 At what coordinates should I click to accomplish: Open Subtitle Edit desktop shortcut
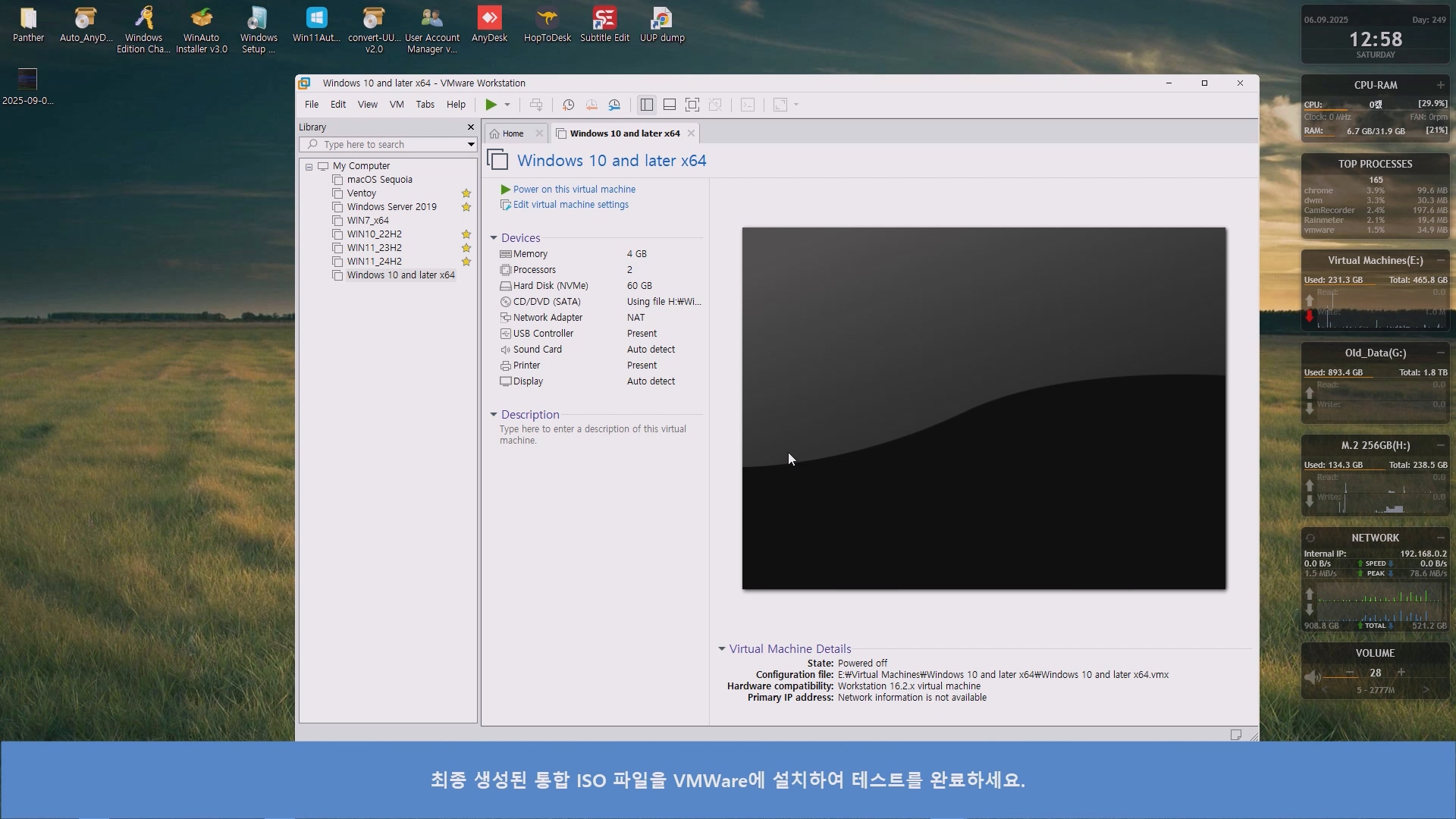point(604,24)
